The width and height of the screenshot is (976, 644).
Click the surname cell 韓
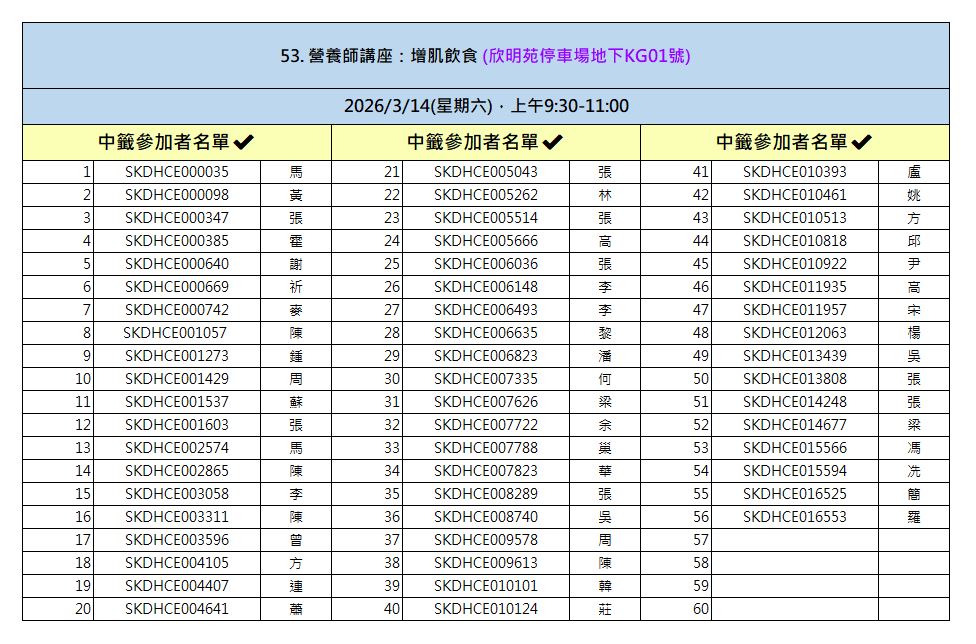[604, 586]
